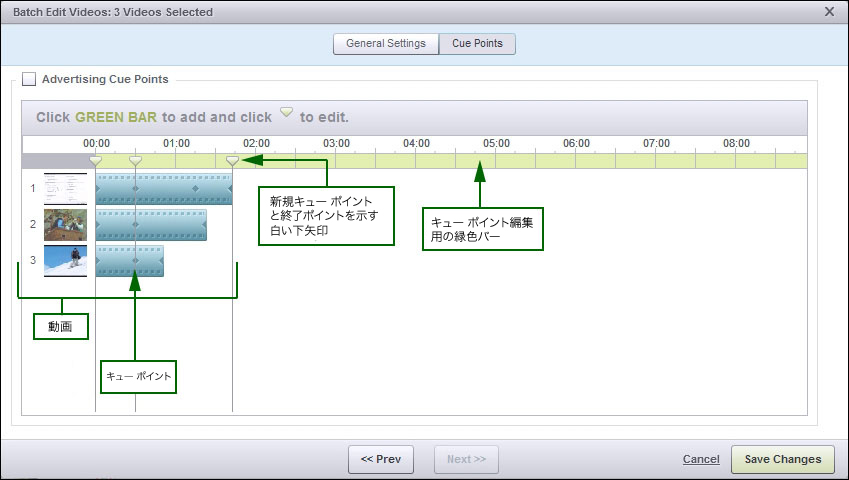Click video 1 filmstrip clip

[x=164, y=189]
